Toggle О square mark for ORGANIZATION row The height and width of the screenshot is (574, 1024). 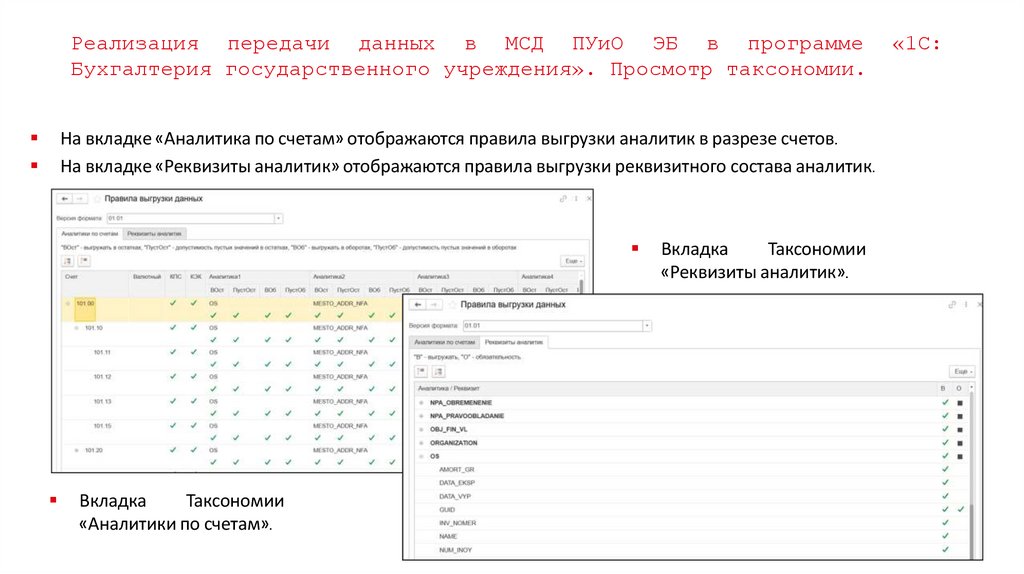click(x=960, y=443)
